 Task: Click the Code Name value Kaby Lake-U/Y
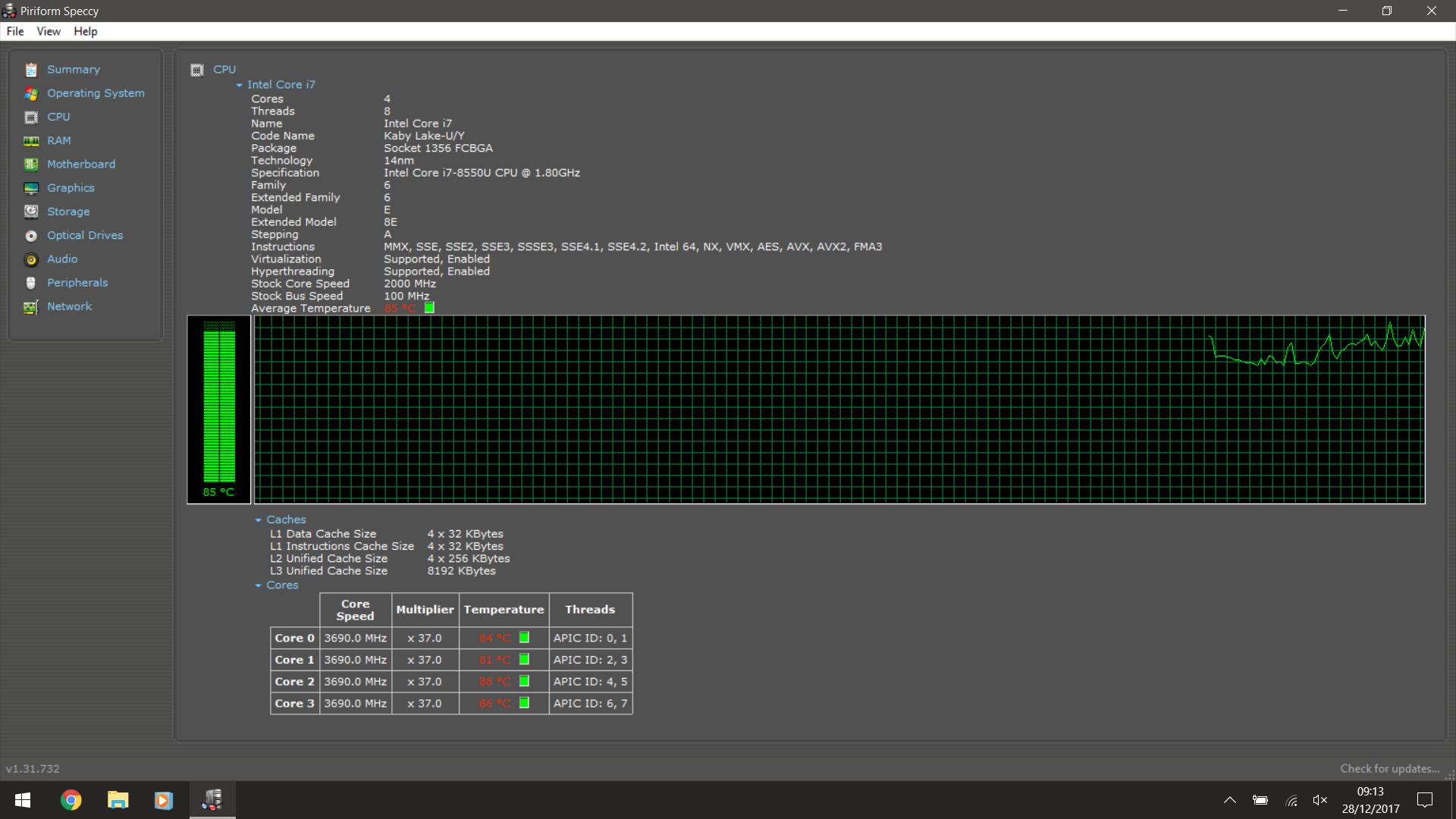[424, 136]
